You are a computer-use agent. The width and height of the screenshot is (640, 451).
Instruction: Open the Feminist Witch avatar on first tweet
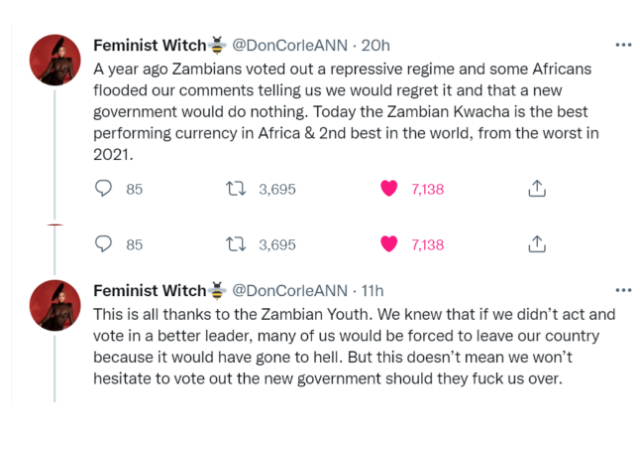(x=54, y=59)
